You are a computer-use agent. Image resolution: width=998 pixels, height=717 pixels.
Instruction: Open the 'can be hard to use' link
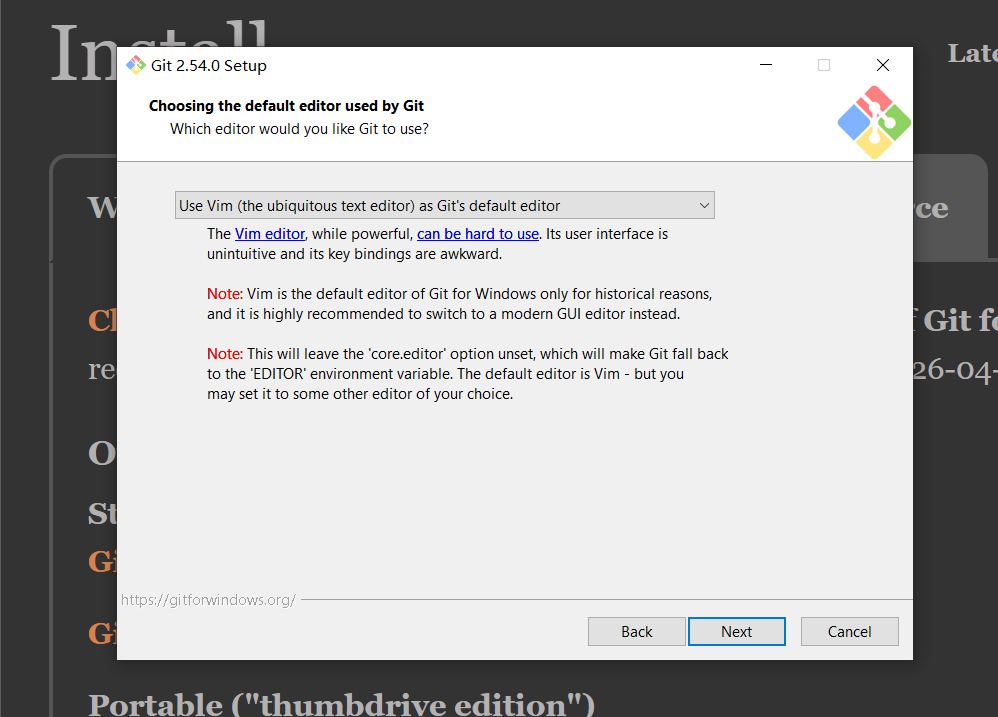point(478,234)
